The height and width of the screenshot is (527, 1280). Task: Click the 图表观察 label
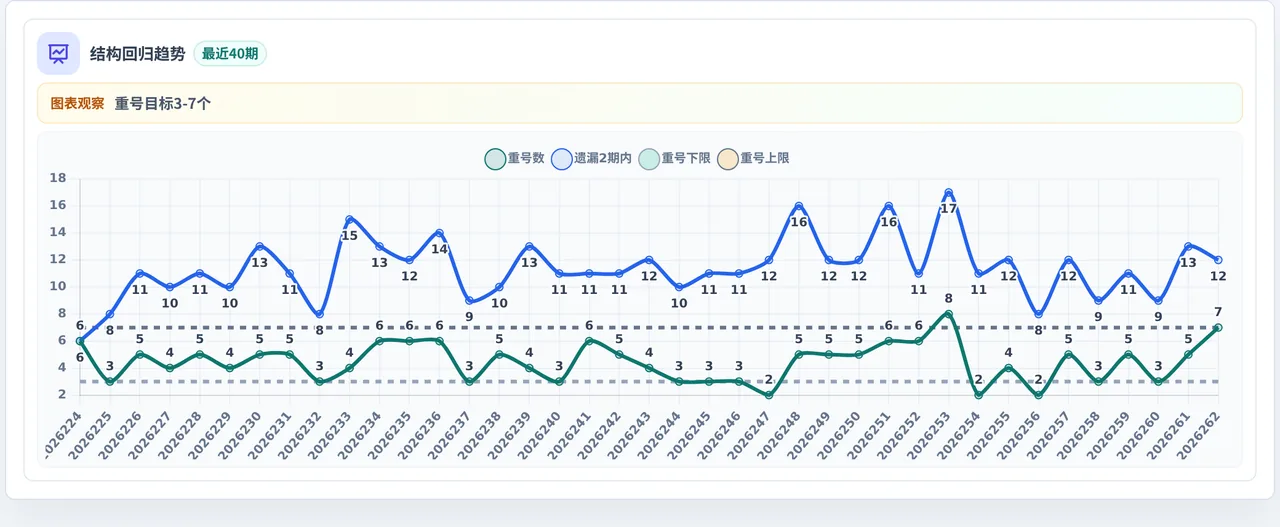[77, 103]
